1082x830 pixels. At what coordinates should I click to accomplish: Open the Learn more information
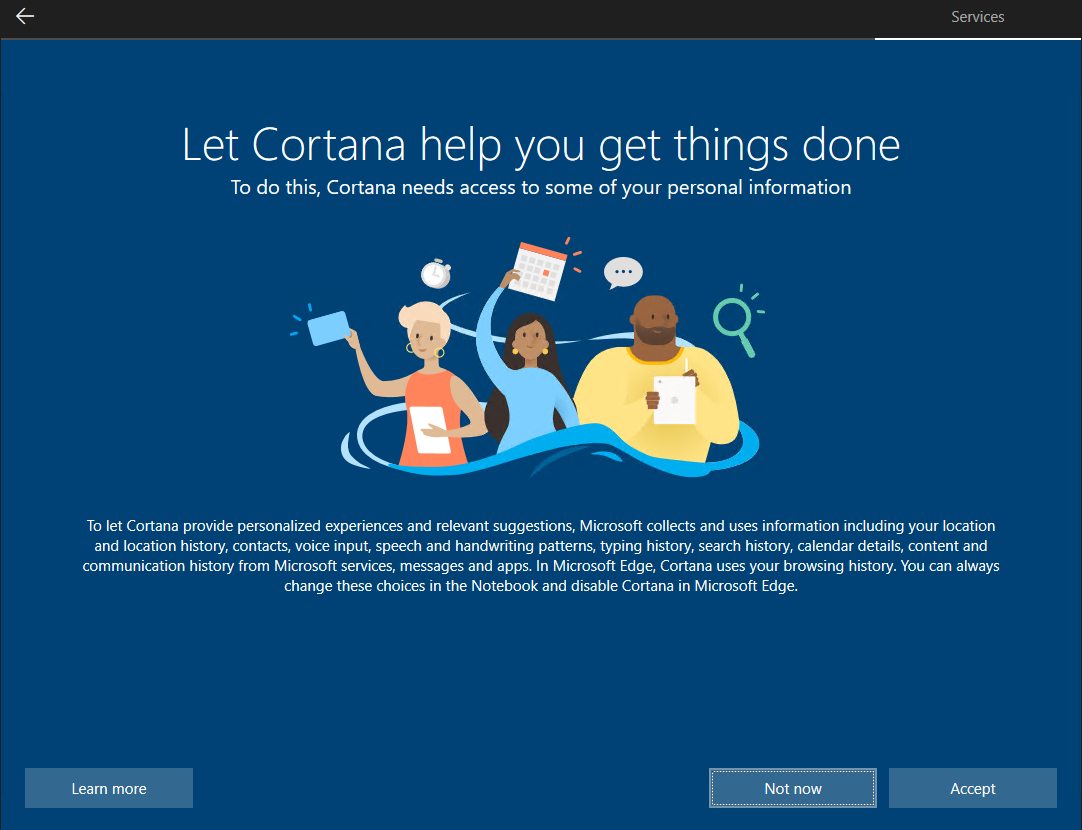click(x=109, y=788)
